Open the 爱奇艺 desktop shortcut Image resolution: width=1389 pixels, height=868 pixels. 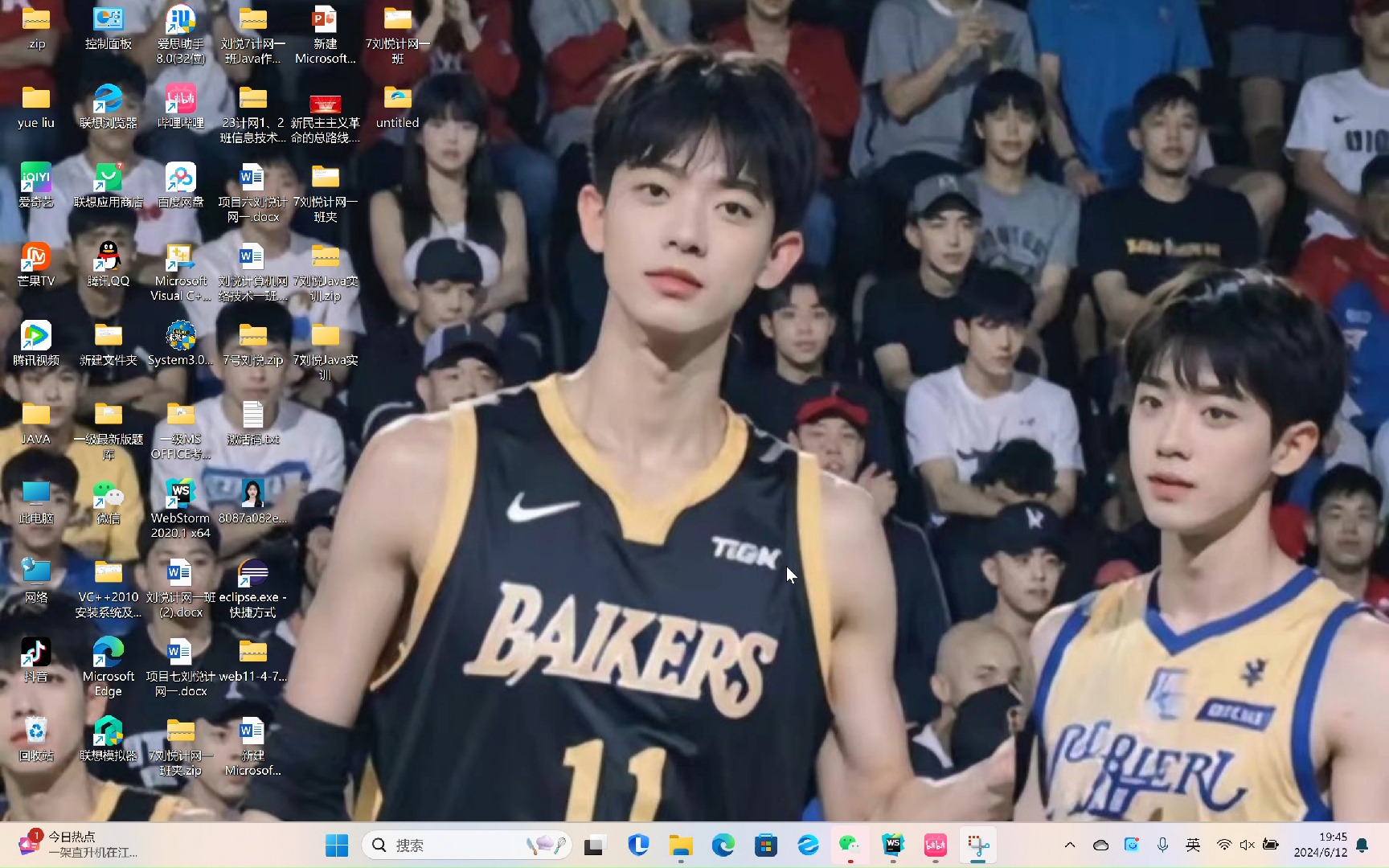(35, 186)
